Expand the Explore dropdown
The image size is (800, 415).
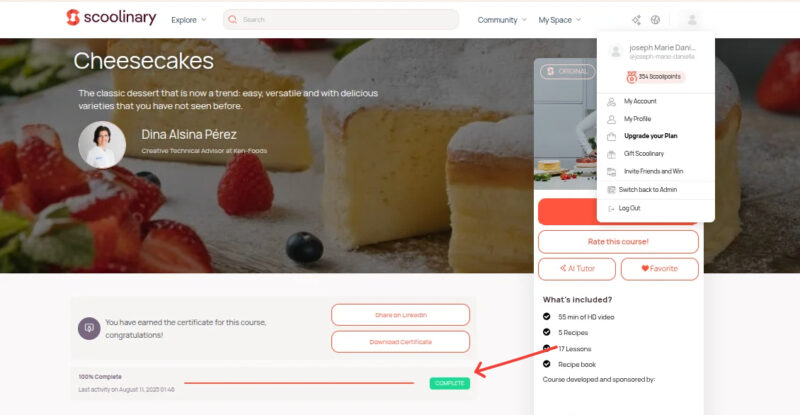(189, 20)
